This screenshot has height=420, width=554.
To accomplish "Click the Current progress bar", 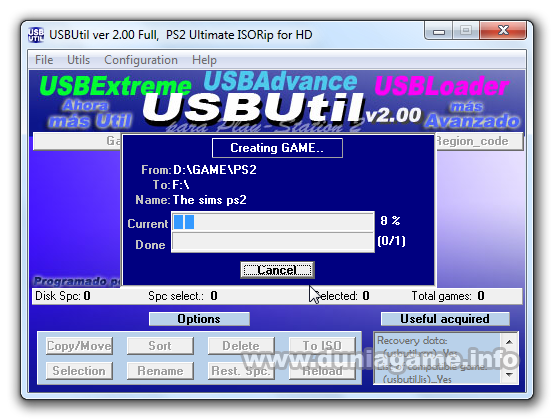I will 273,222.
